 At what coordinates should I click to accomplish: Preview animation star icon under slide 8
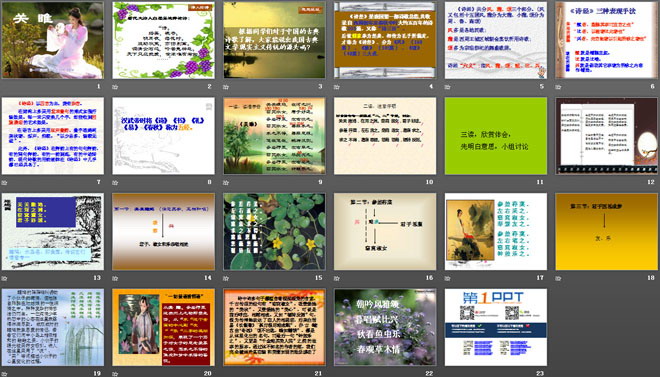[115, 183]
